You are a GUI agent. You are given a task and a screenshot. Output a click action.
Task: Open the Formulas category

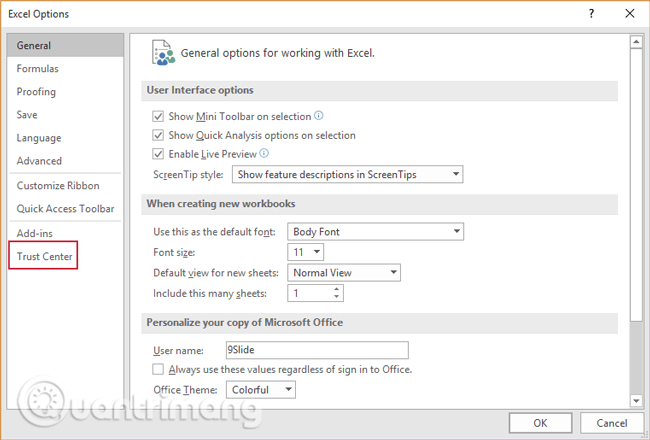[x=65, y=68]
